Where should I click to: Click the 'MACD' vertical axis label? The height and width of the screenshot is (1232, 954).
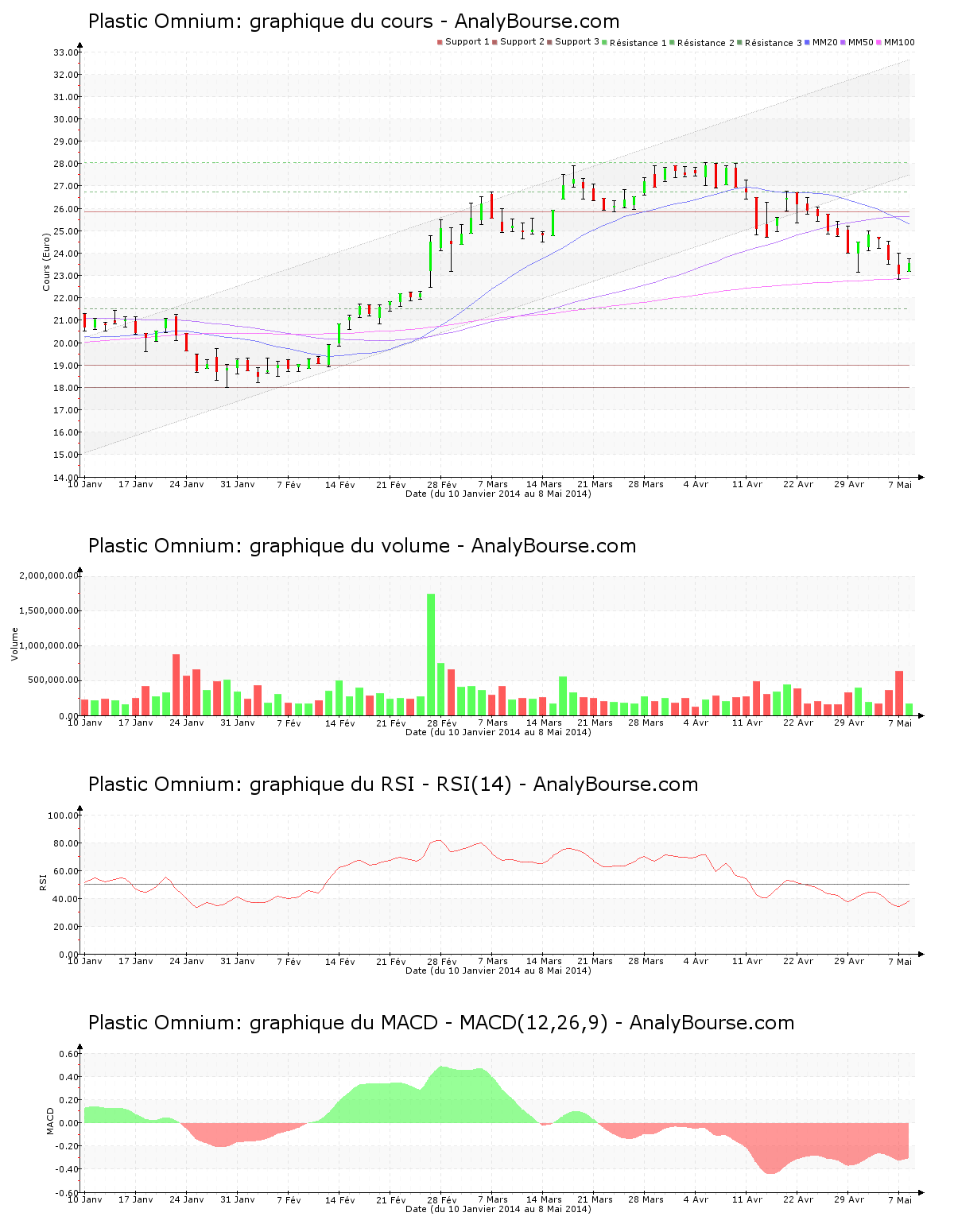pos(50,1121)
